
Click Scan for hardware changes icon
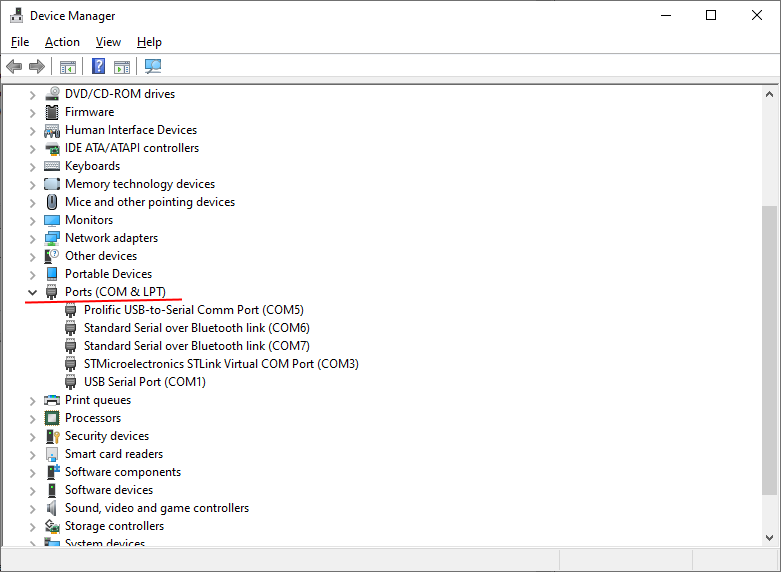[153, 67]
